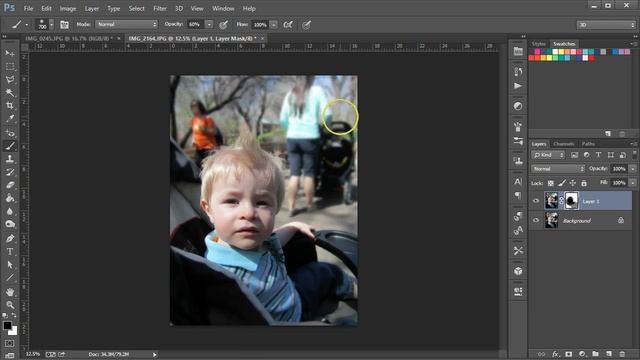Select the Brush tool in toolbox

pyautogui.click(x=10, y=146)
